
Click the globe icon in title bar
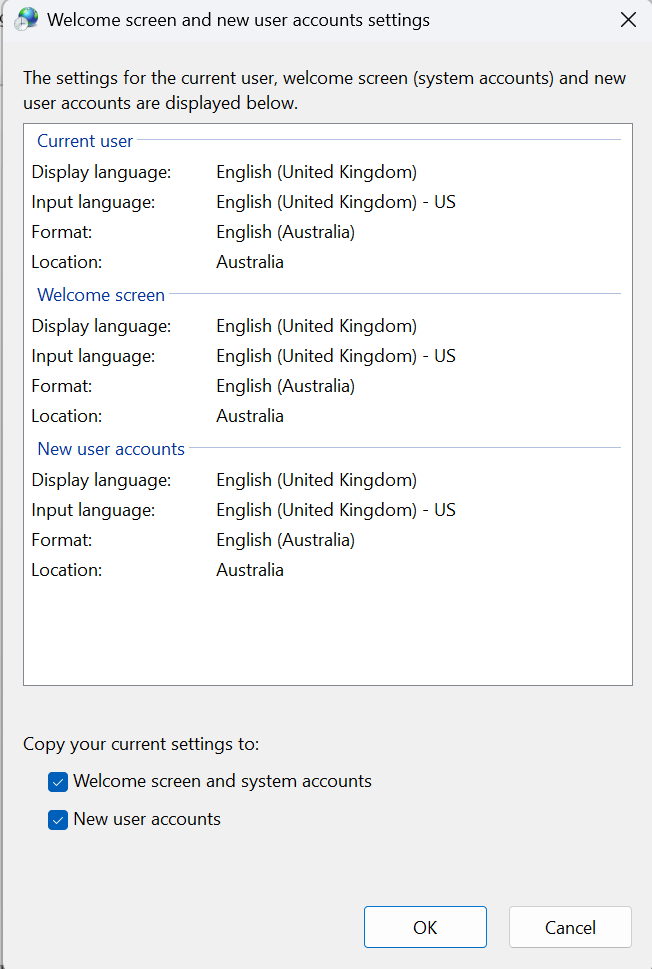[x=26, y=19]
